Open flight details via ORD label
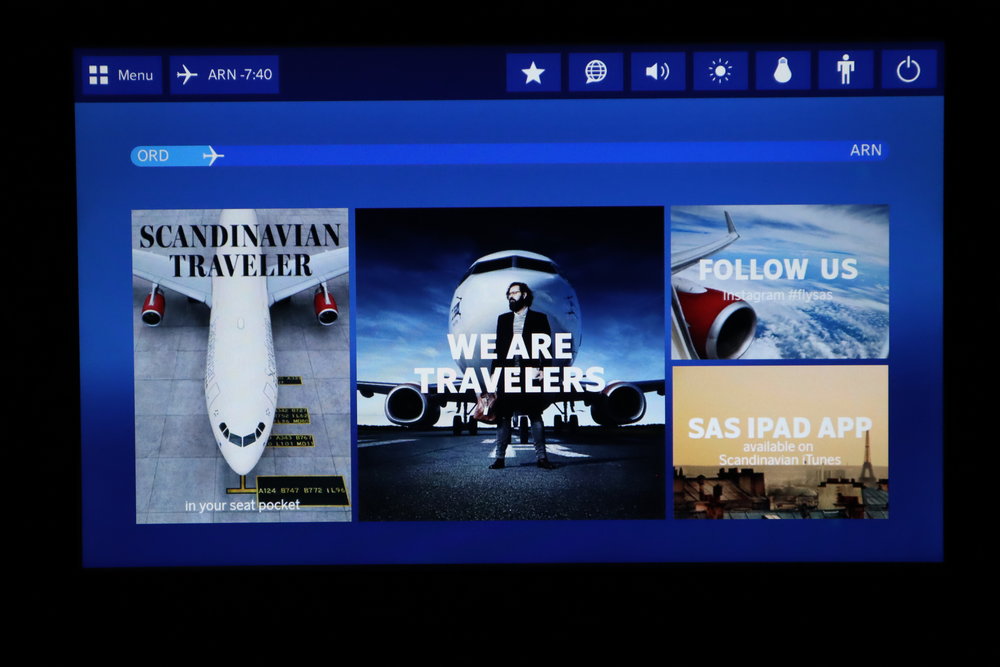1000x667 pixels. point(152,155)
